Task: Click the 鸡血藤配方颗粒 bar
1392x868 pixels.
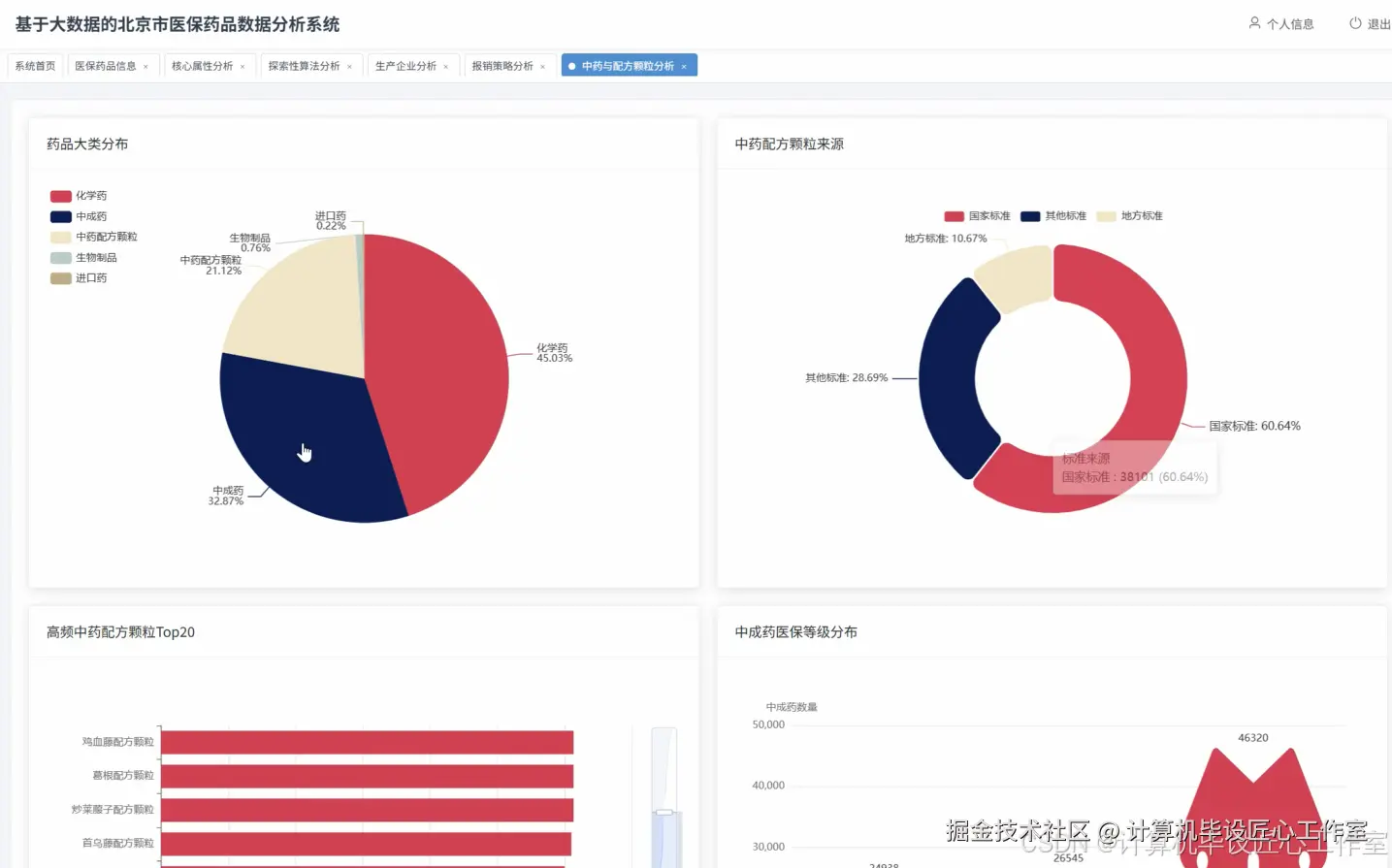Action: click(x=367, y=742)
